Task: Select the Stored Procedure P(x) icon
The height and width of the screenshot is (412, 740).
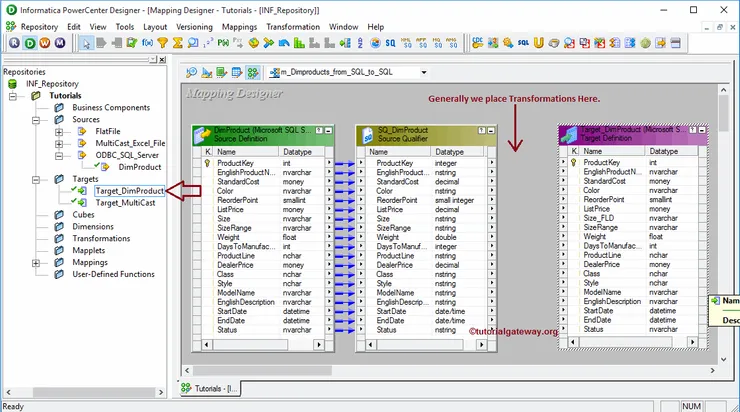Action: point(223,43)
